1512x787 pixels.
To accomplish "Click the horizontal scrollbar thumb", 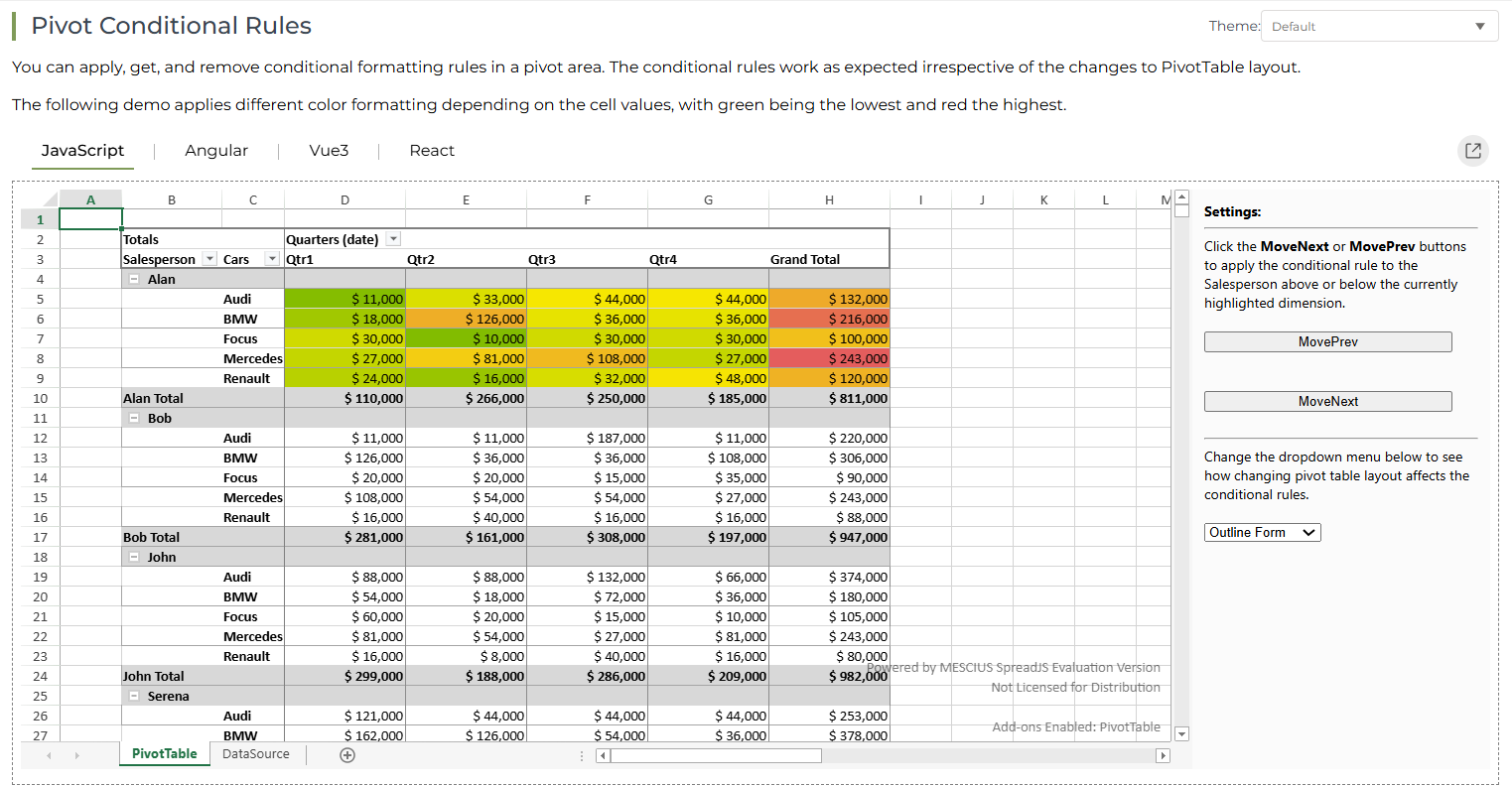I will tap(716, 756).
